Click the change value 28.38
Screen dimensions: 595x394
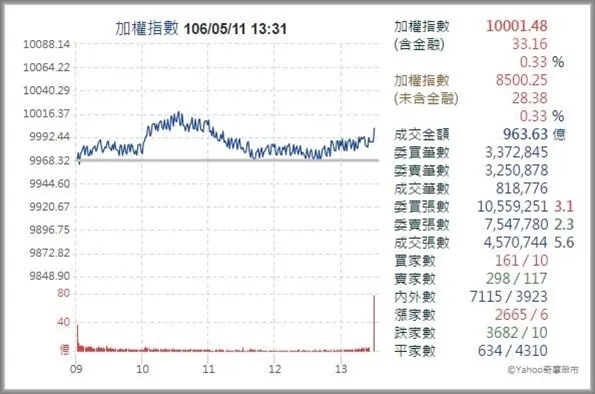530,98
